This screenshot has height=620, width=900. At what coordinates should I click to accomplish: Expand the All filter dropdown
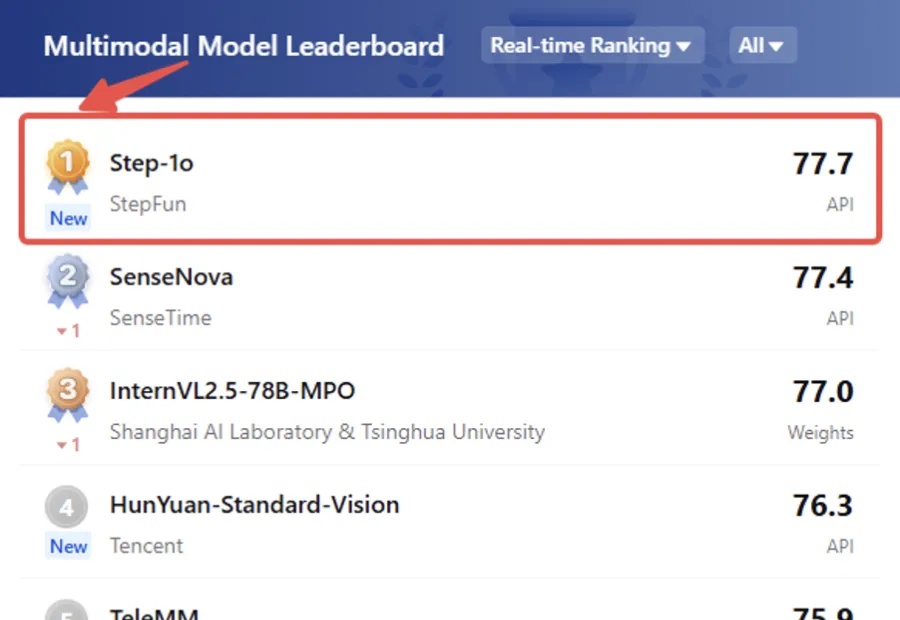[763, 45]
